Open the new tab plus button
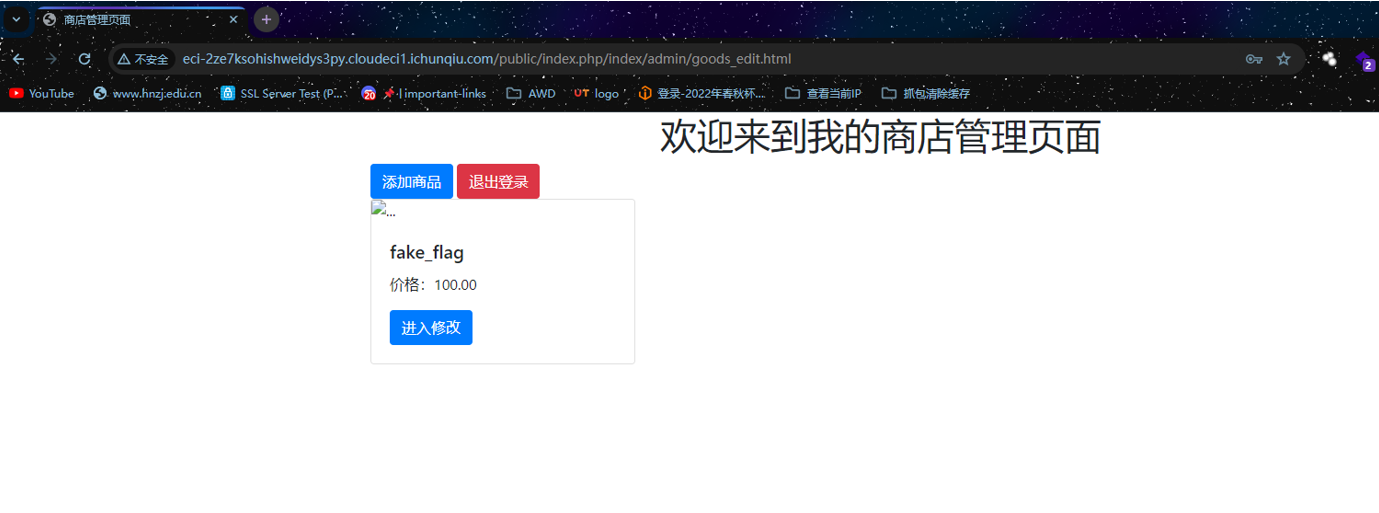Screen dimensions: 1379x513 [266, 19]
